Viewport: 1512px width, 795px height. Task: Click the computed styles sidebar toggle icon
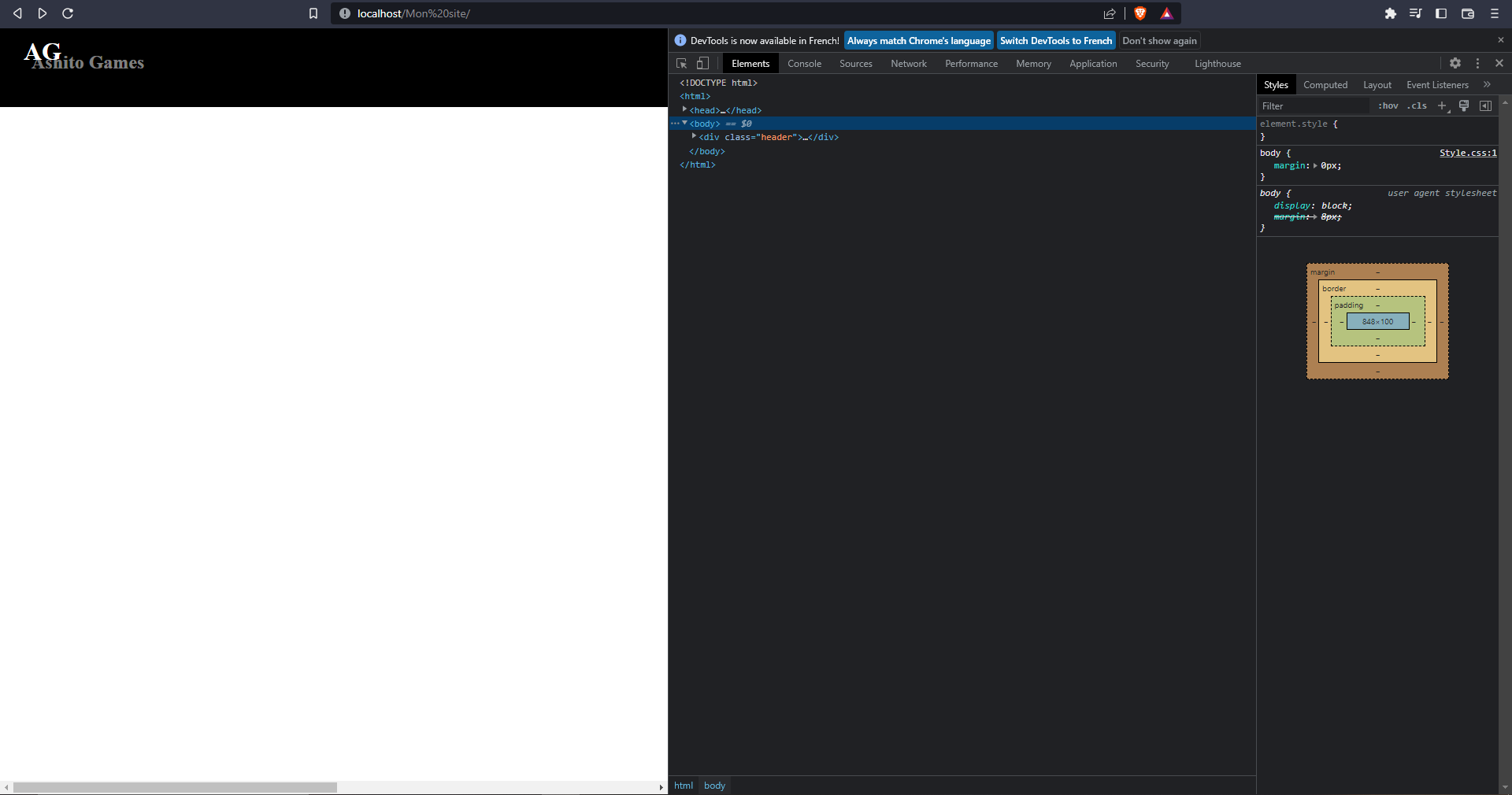click(x=1486, y=105)
